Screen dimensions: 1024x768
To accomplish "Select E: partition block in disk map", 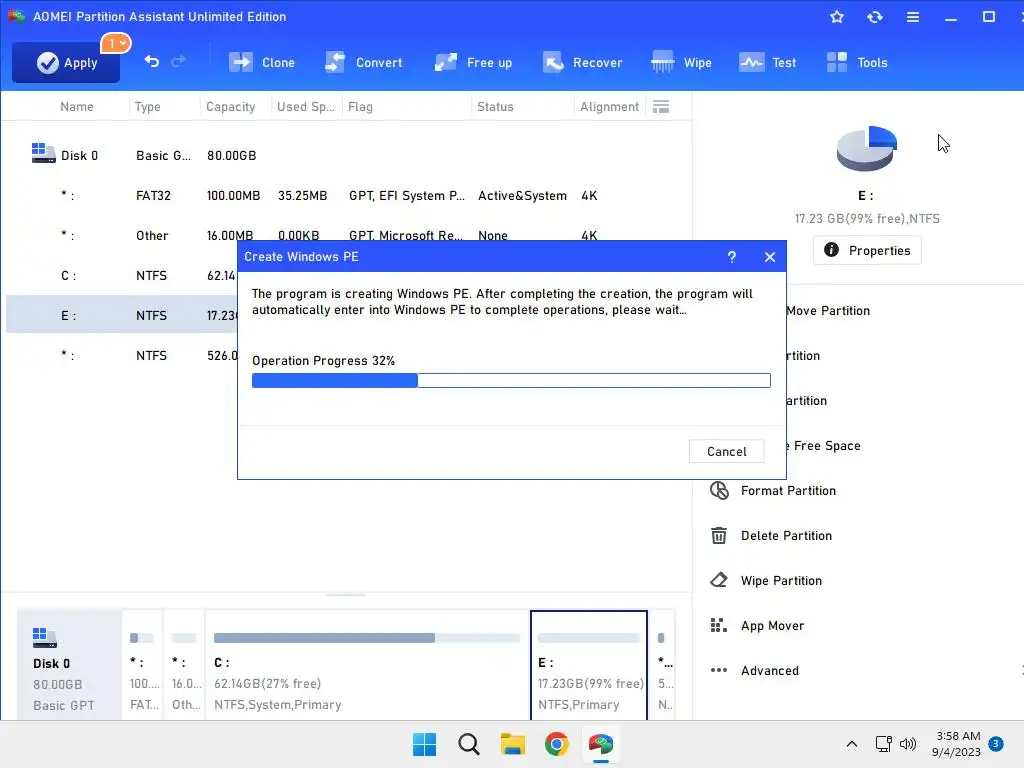I will pos(589,665).
